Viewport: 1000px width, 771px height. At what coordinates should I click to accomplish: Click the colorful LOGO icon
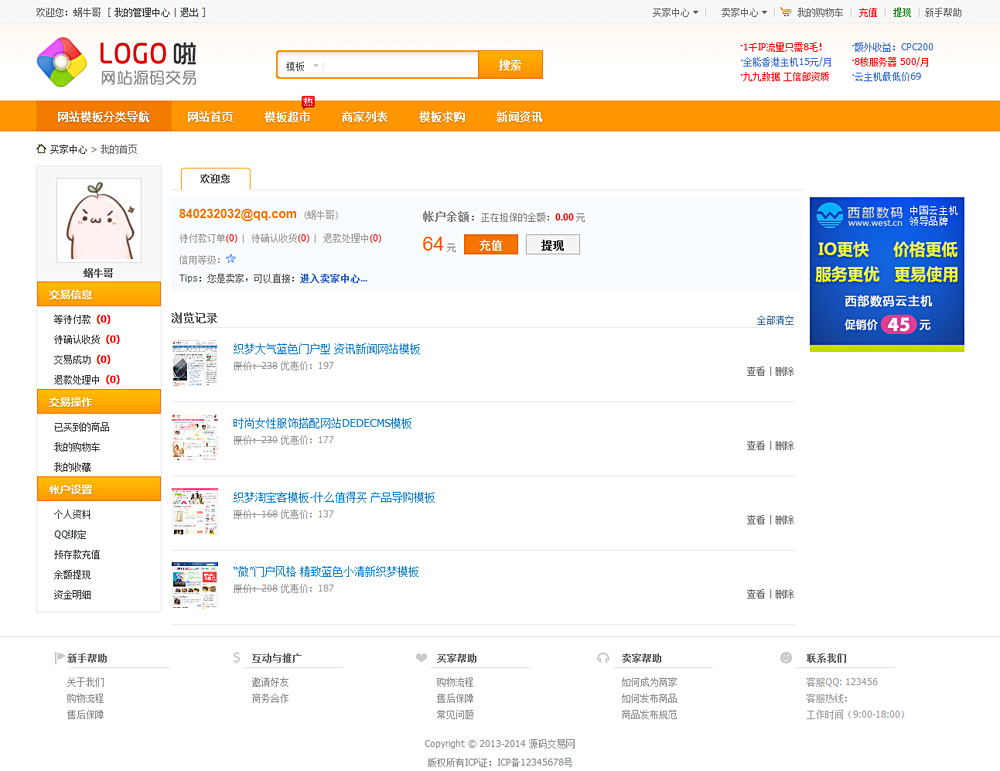point(62,63)
